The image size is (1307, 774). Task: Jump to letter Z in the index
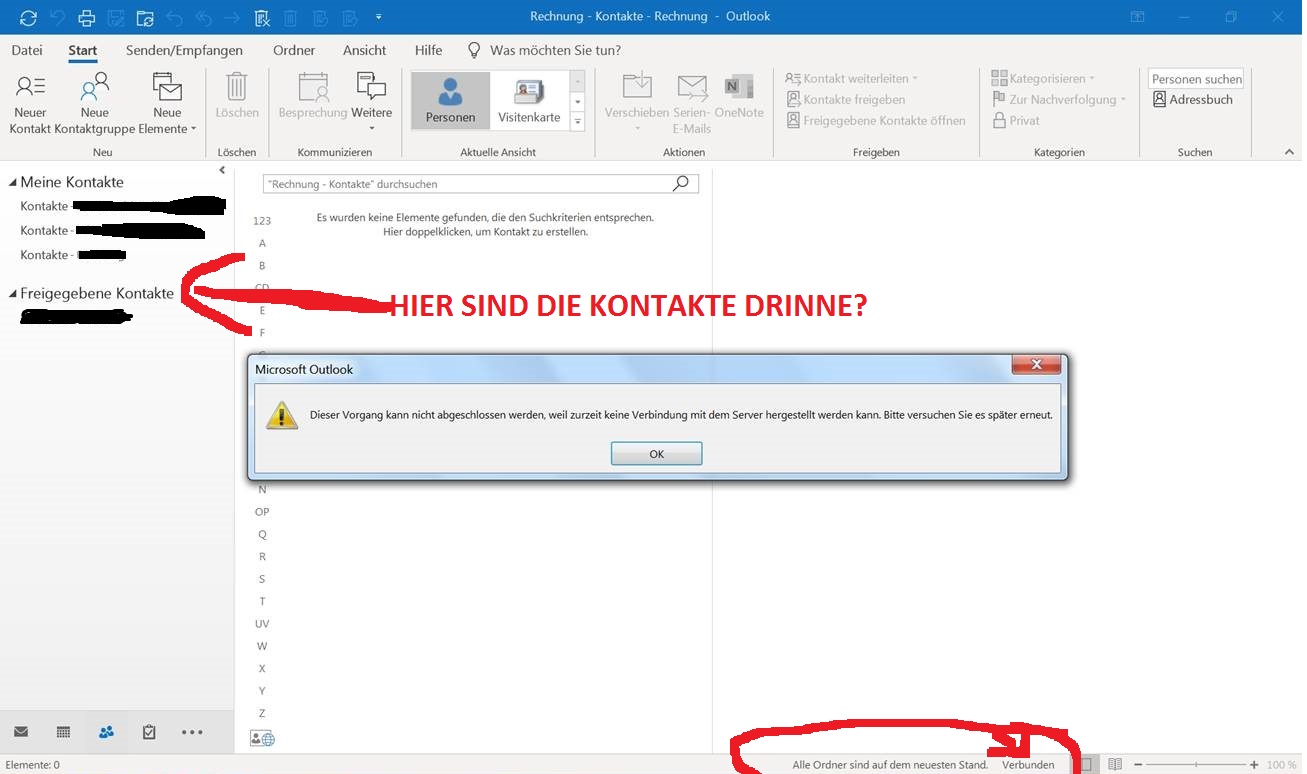[x=262, y=713]
